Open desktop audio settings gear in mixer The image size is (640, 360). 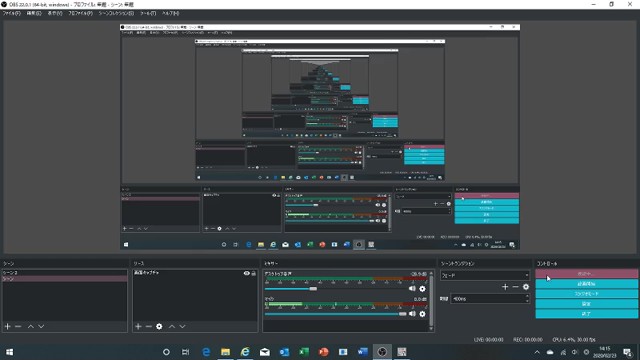[x=422, y=289]
